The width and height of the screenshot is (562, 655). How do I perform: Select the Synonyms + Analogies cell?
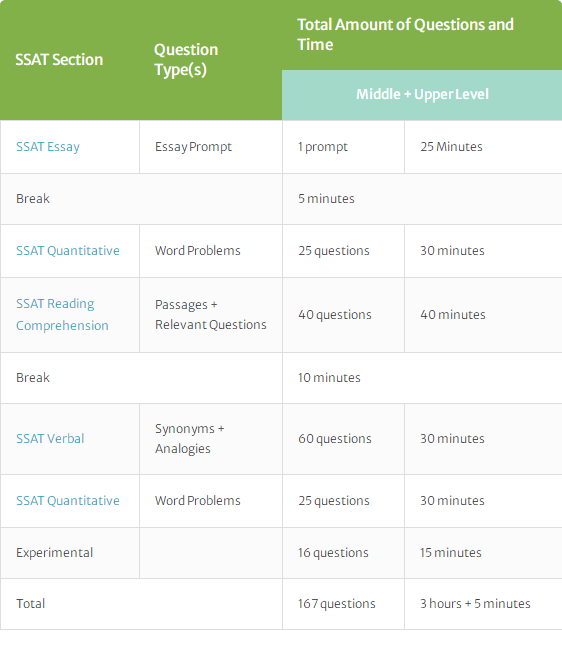(211, 439)
